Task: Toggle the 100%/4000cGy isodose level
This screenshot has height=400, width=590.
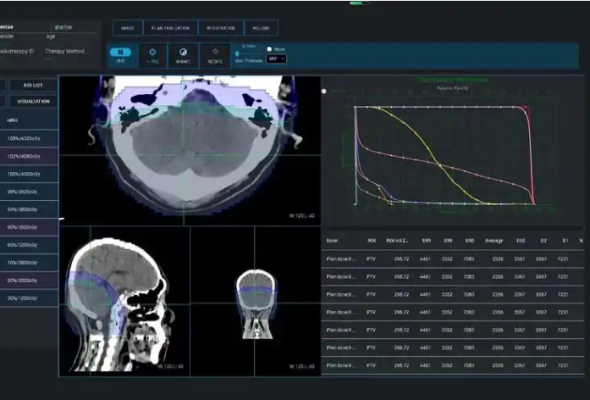Action: (x=29, y=174)
